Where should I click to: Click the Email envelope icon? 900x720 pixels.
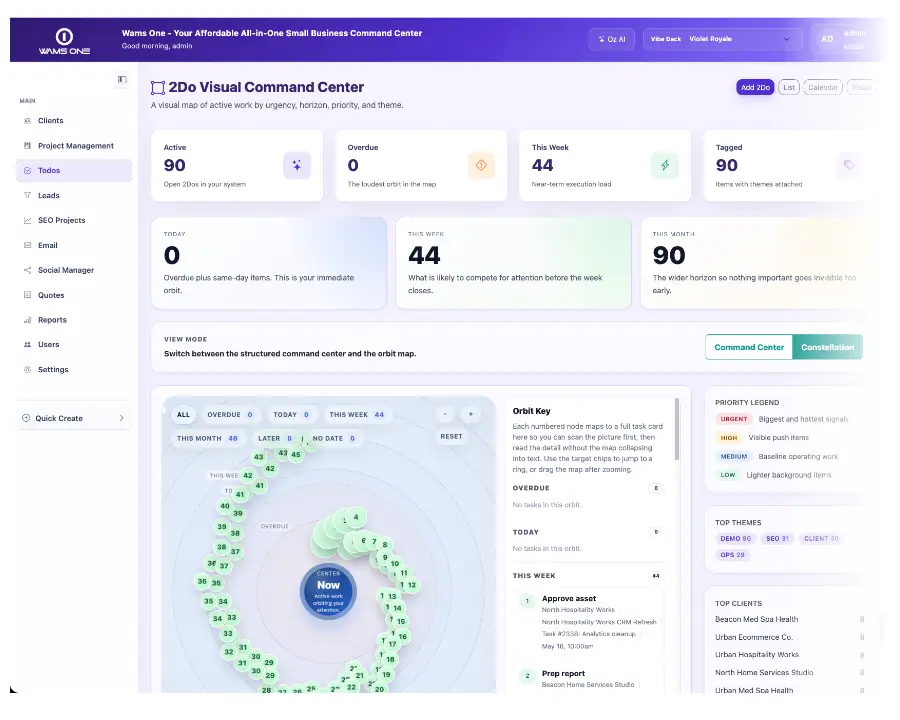click(28, 245)
